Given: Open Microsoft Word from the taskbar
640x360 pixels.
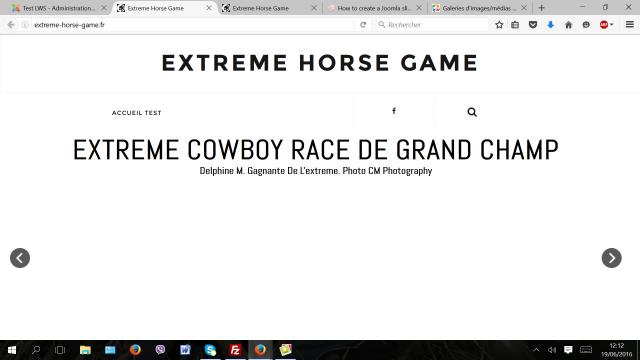Looking at the screenshot, I should [x=185, y=350].
